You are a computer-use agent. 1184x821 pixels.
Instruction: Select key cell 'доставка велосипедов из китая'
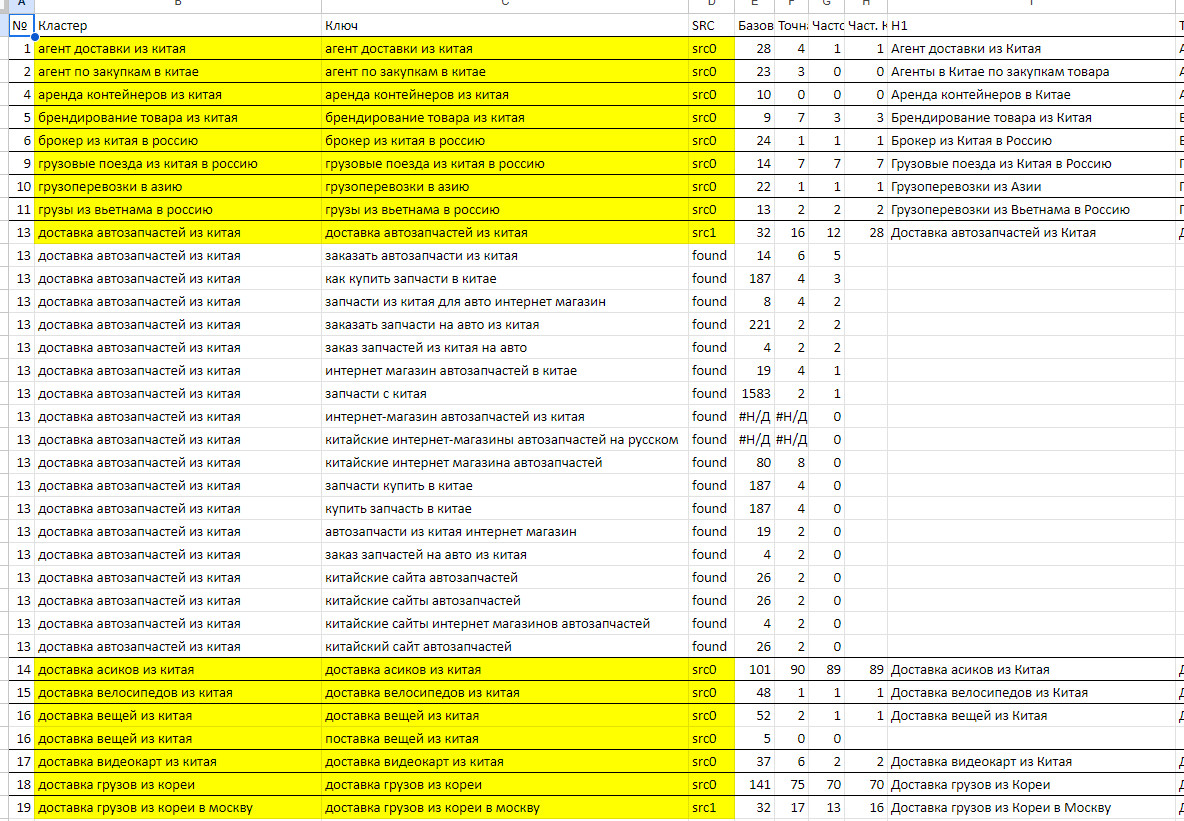pos(504,693)
